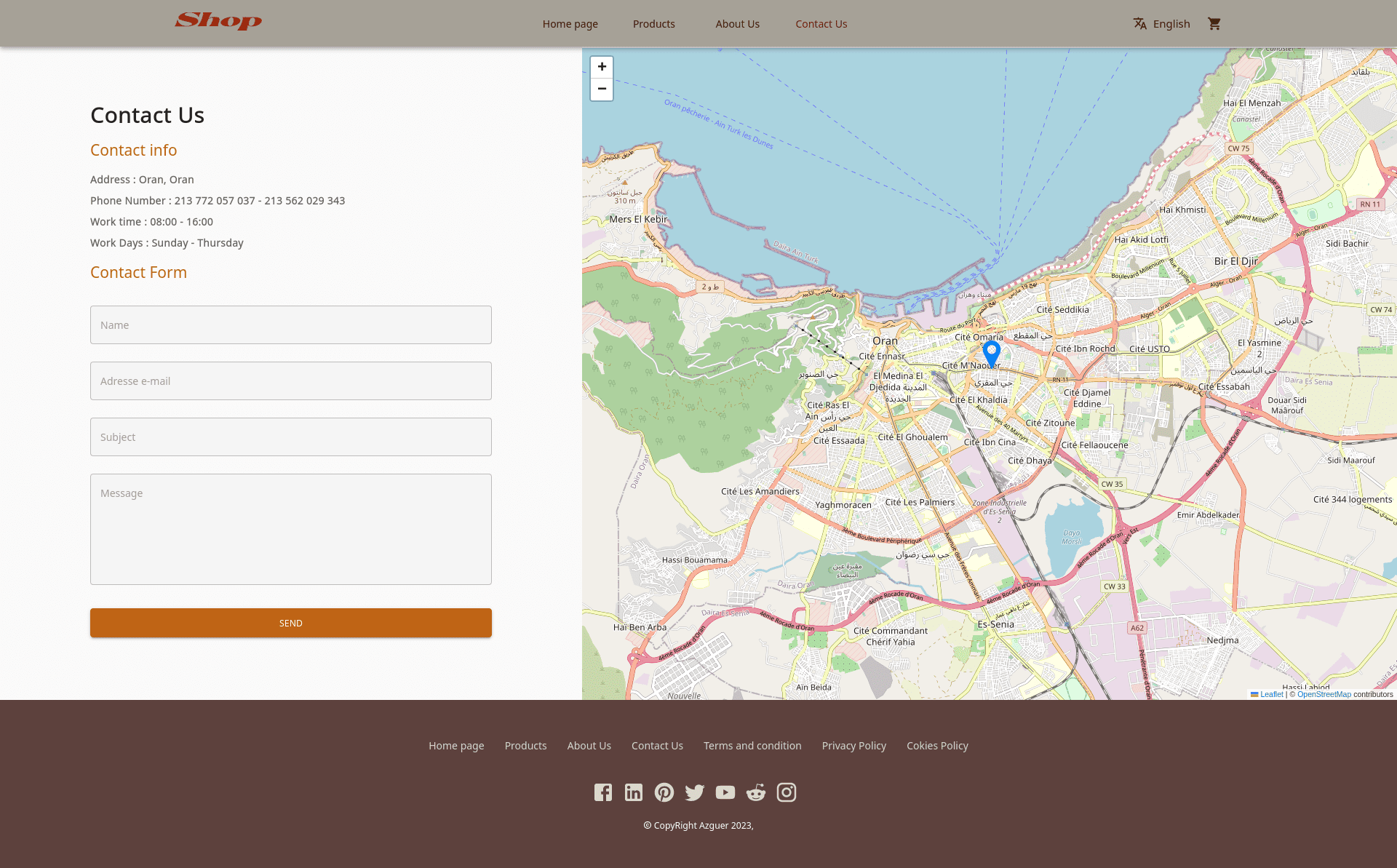Open Products in the top navigation

click(653, 24)
